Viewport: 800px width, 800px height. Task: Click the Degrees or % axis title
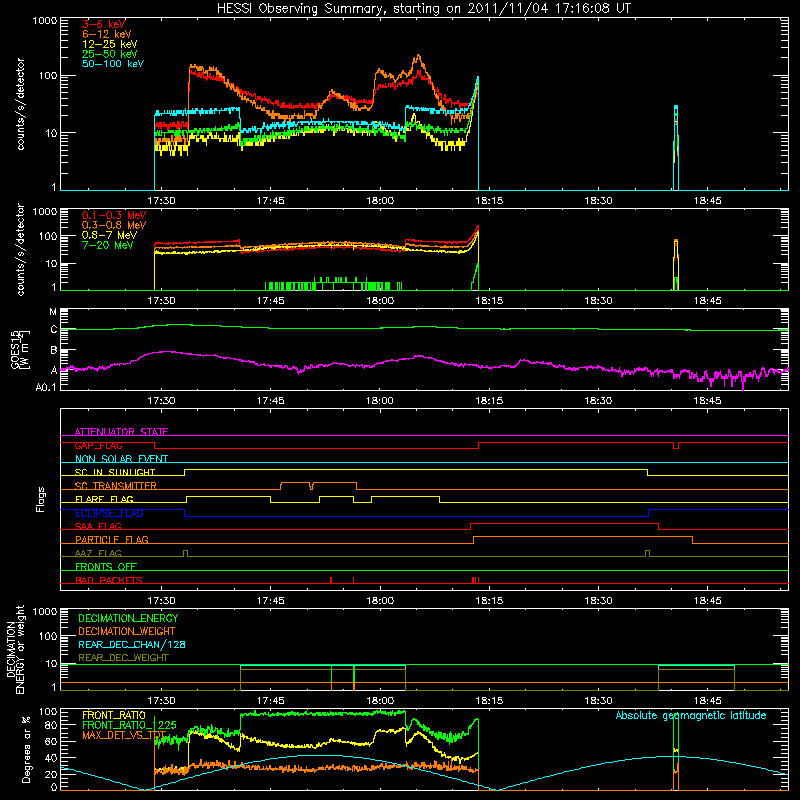point(26,750)
